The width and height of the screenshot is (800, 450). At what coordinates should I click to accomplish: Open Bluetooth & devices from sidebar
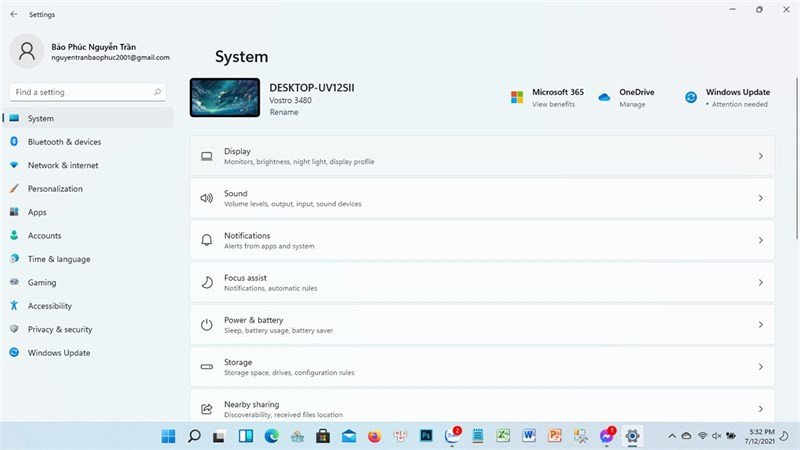(x=64, y=142)
